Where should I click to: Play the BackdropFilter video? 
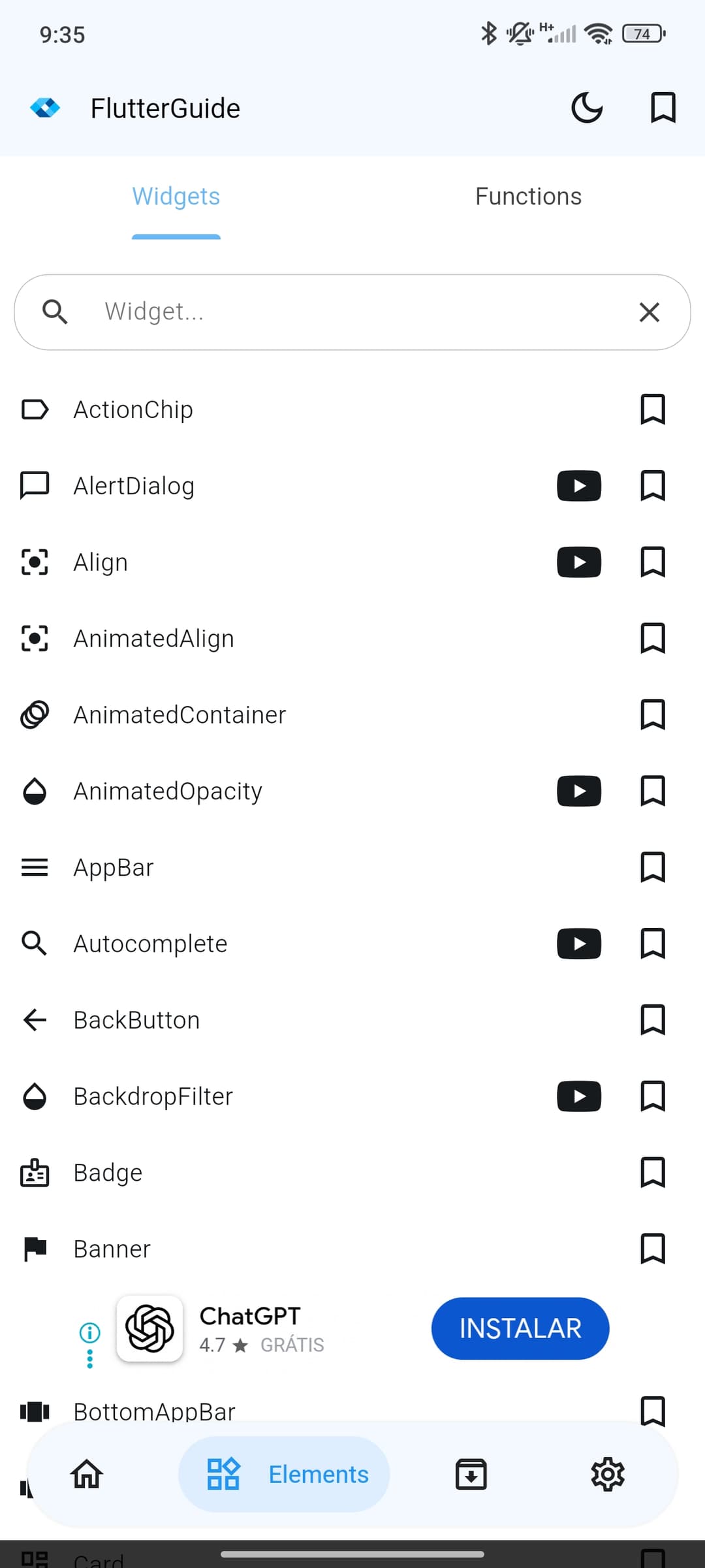click(x=578, y=1096)
